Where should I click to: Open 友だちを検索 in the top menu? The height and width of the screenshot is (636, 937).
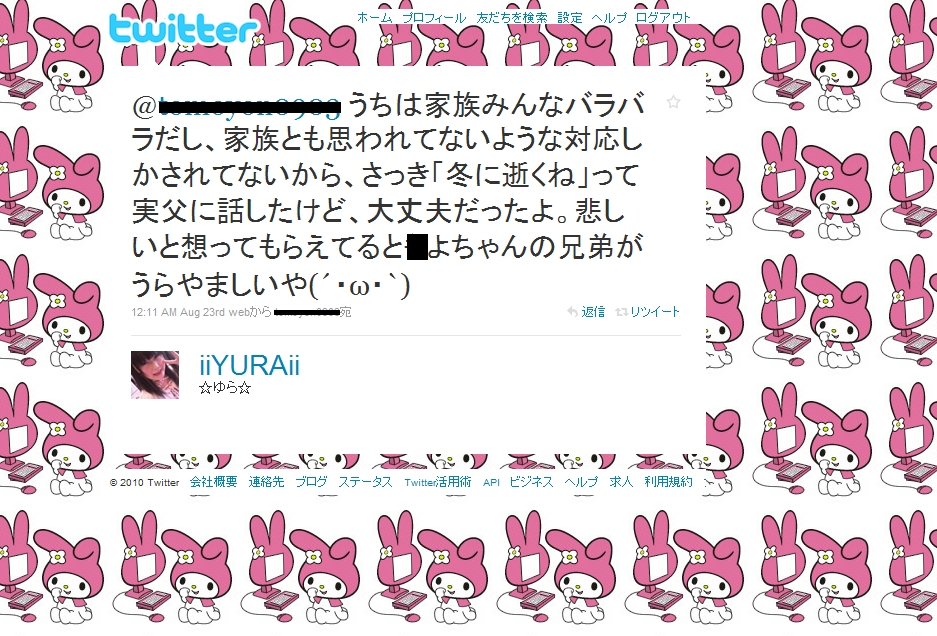click(x=512, y=18)
